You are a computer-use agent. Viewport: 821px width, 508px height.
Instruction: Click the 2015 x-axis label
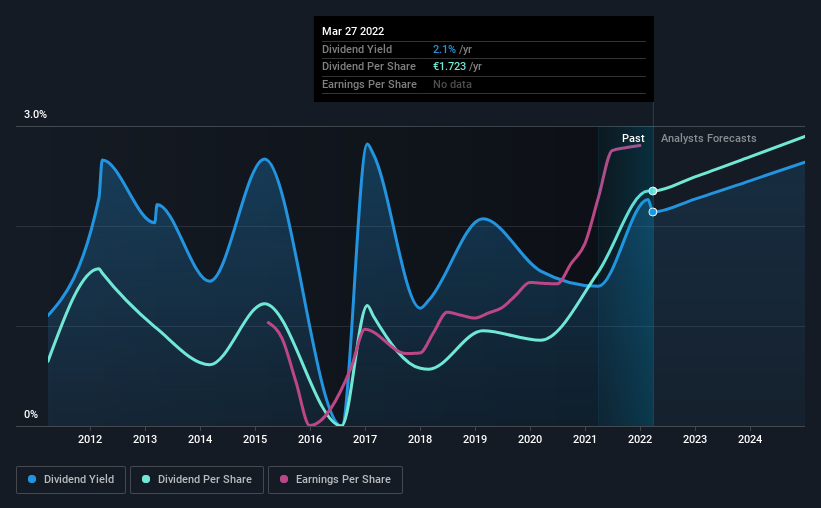pos(255,439)
